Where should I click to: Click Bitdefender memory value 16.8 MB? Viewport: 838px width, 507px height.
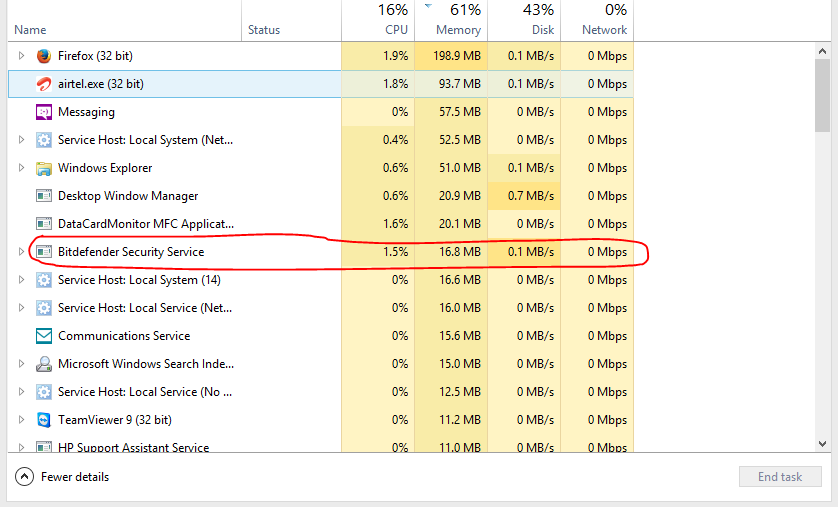point(460,252)
